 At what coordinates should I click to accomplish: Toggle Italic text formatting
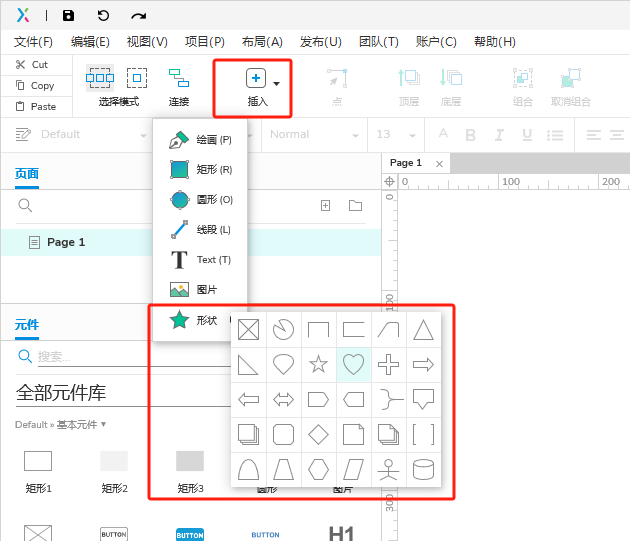(x=499, y=135)
